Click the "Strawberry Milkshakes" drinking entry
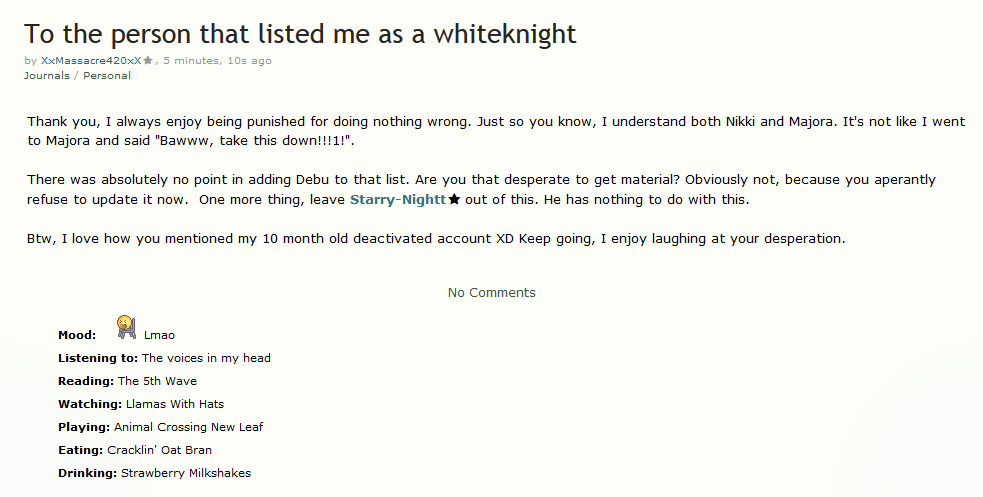Viewport: 983px width, 497px height. [186, 473]
